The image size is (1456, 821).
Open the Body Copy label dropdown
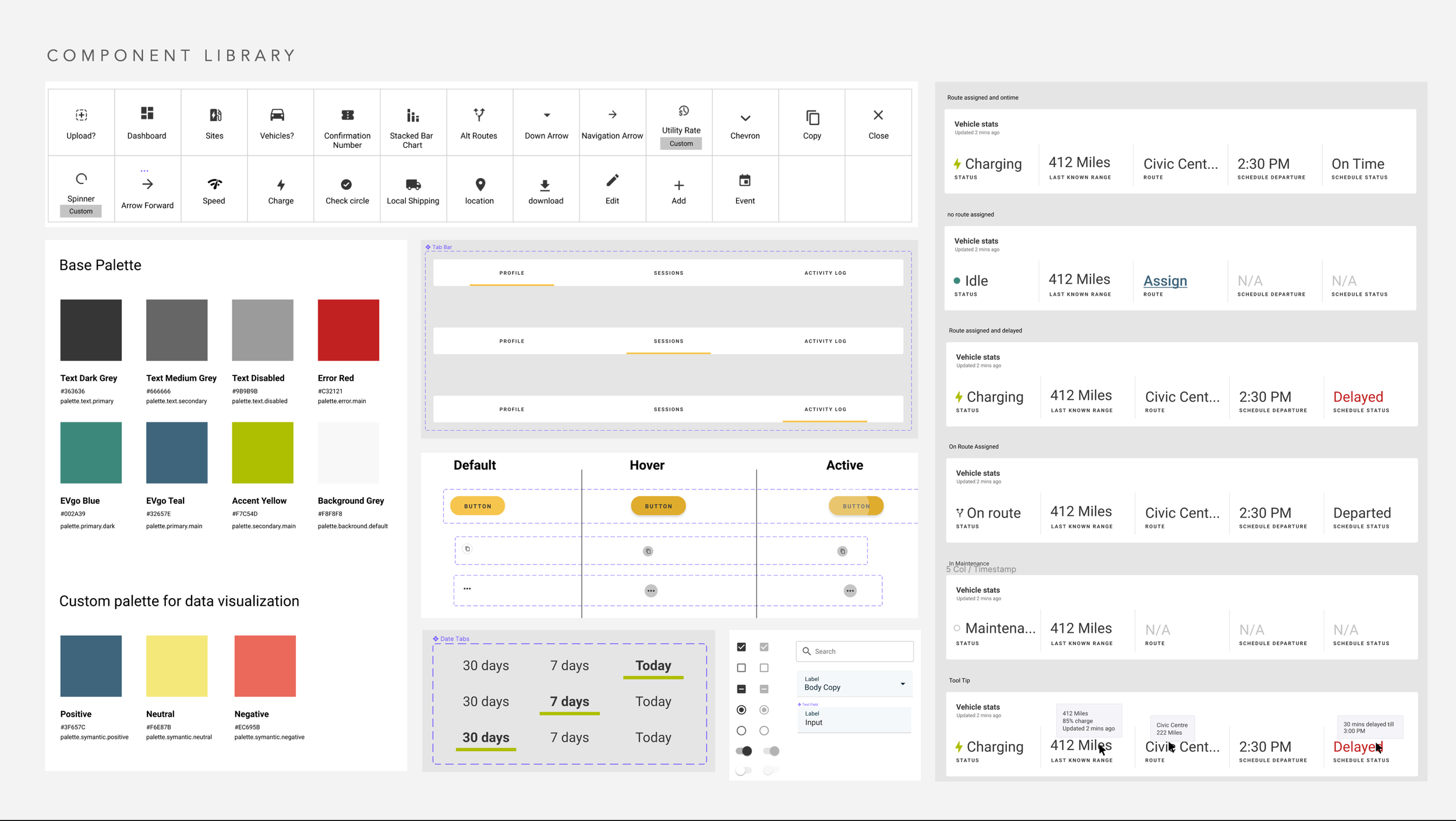click(x=854, y=684)
